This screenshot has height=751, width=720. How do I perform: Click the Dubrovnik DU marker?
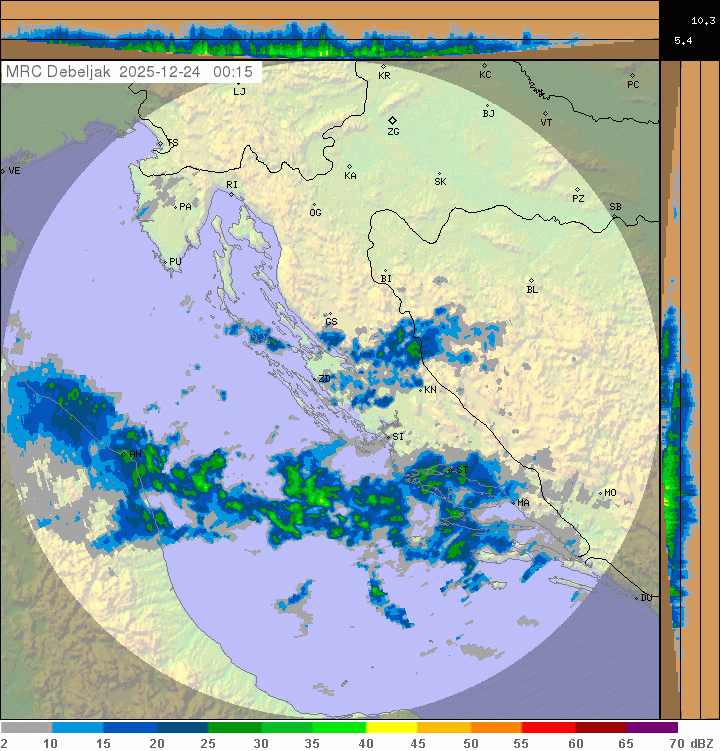tap(637, 598)
